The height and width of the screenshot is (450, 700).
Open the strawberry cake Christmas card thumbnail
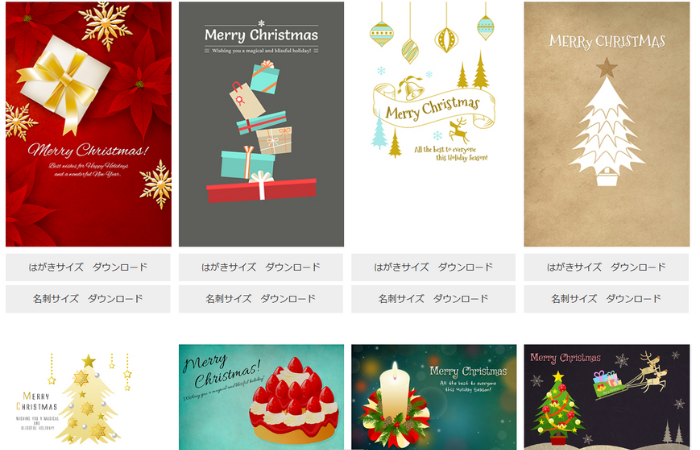pos(261,397)
